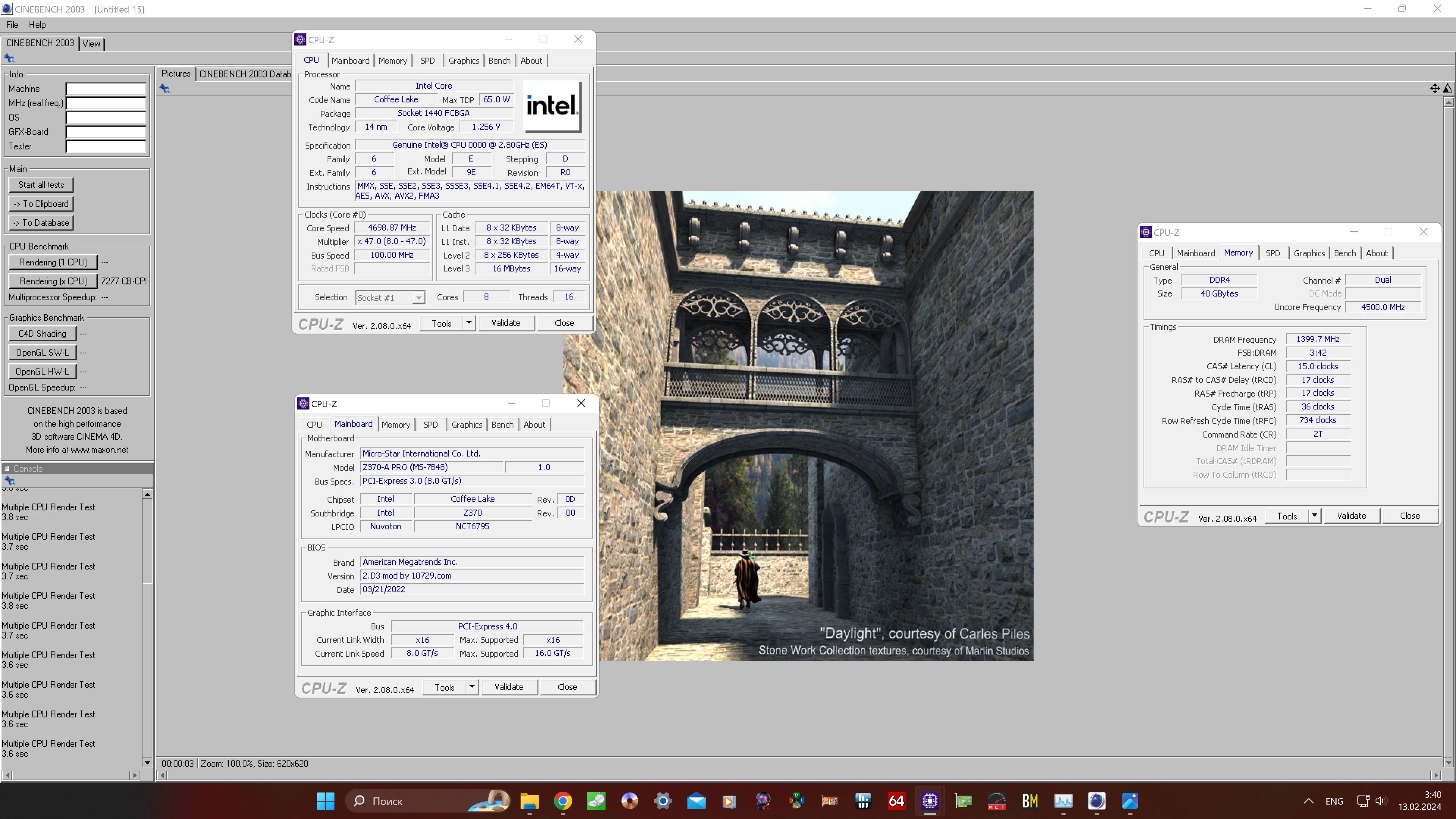1456x819 pixels.
Task: Select the Pictures tab
Action: [176, 74]
